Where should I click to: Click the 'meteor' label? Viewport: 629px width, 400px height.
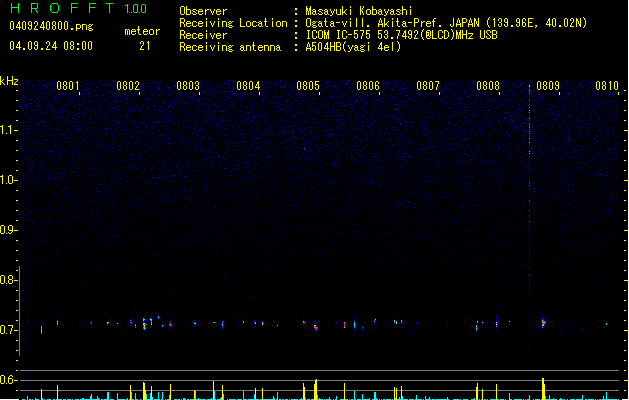[142, 31]
